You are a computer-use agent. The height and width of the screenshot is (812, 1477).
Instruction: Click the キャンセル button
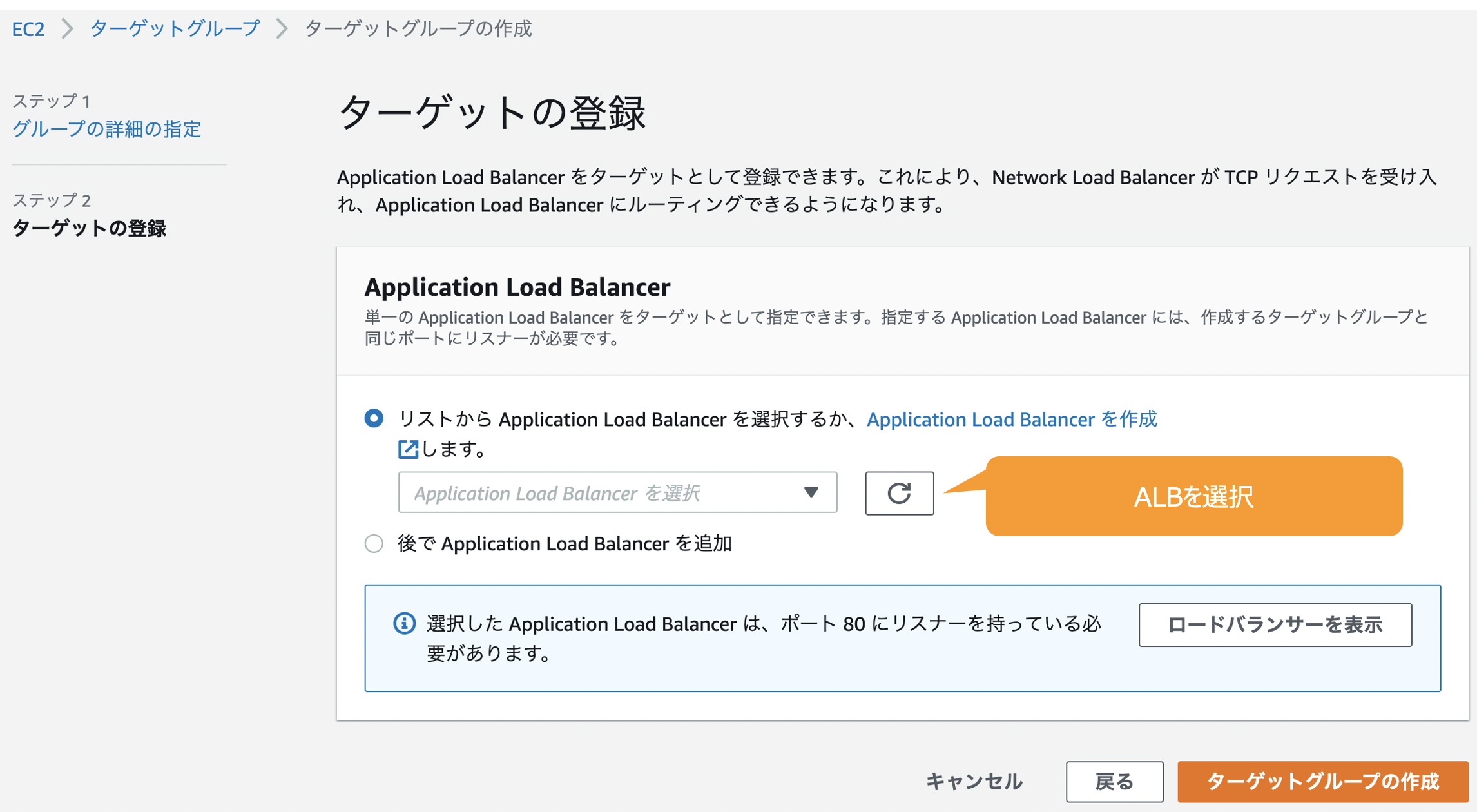[974, 781]
